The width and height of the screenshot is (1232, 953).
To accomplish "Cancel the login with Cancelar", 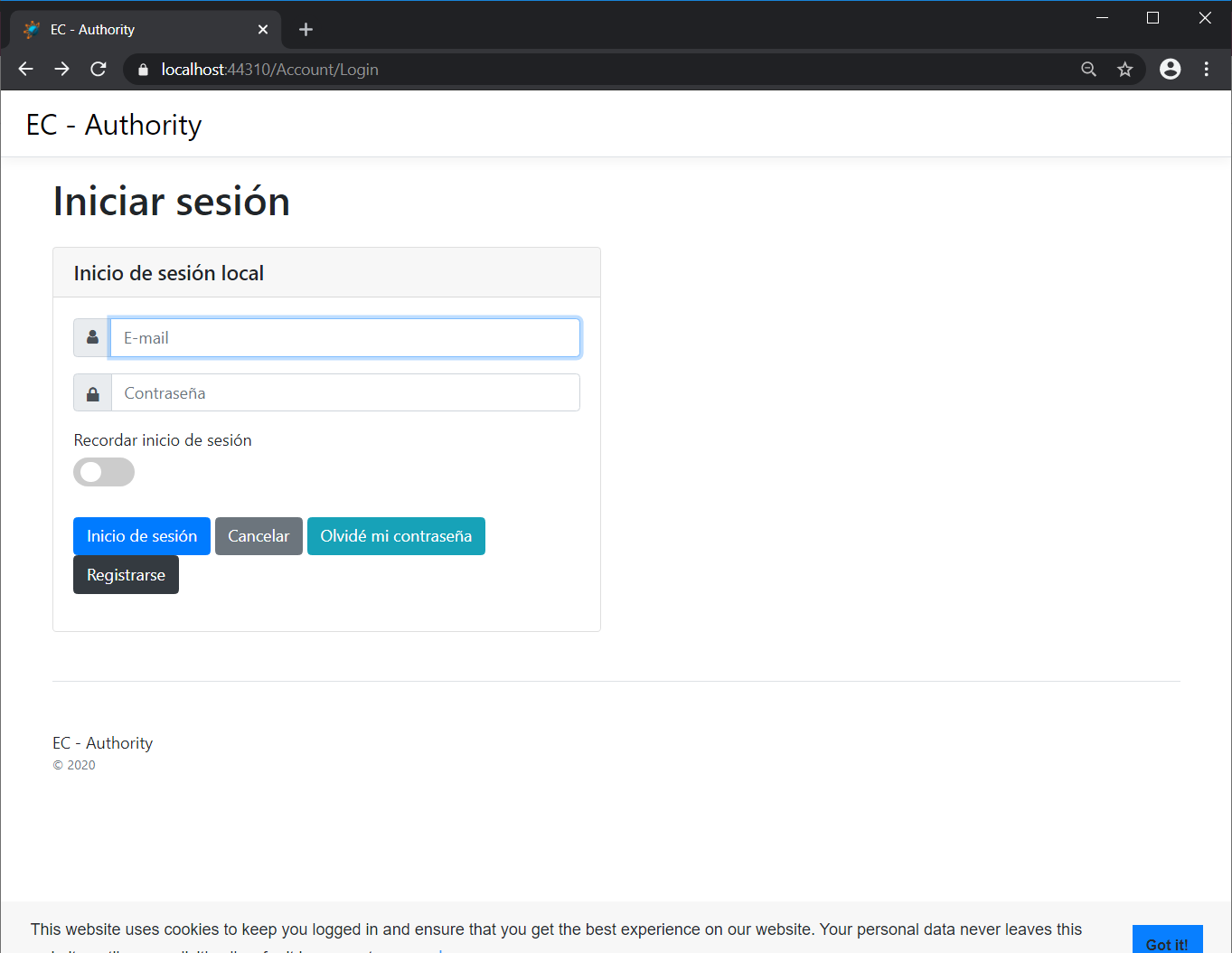I will tap(259, 535).
